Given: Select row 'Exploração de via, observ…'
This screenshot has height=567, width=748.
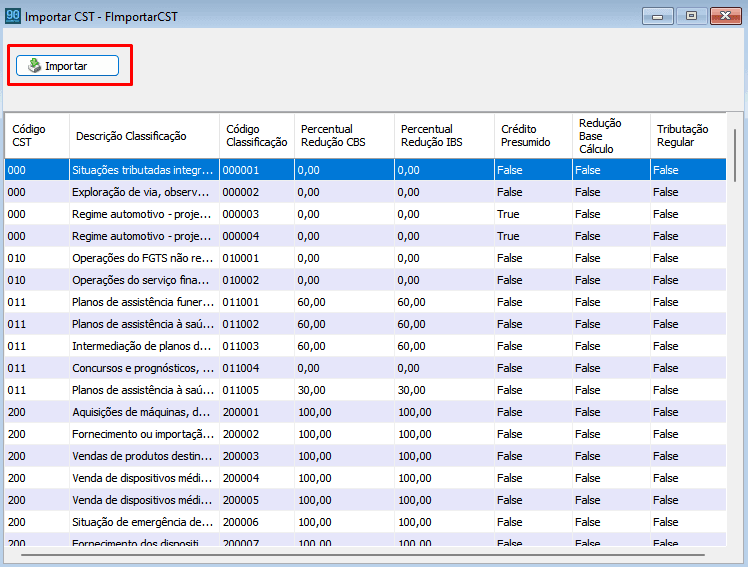Looking at the screenshot, I should point(365,192).
